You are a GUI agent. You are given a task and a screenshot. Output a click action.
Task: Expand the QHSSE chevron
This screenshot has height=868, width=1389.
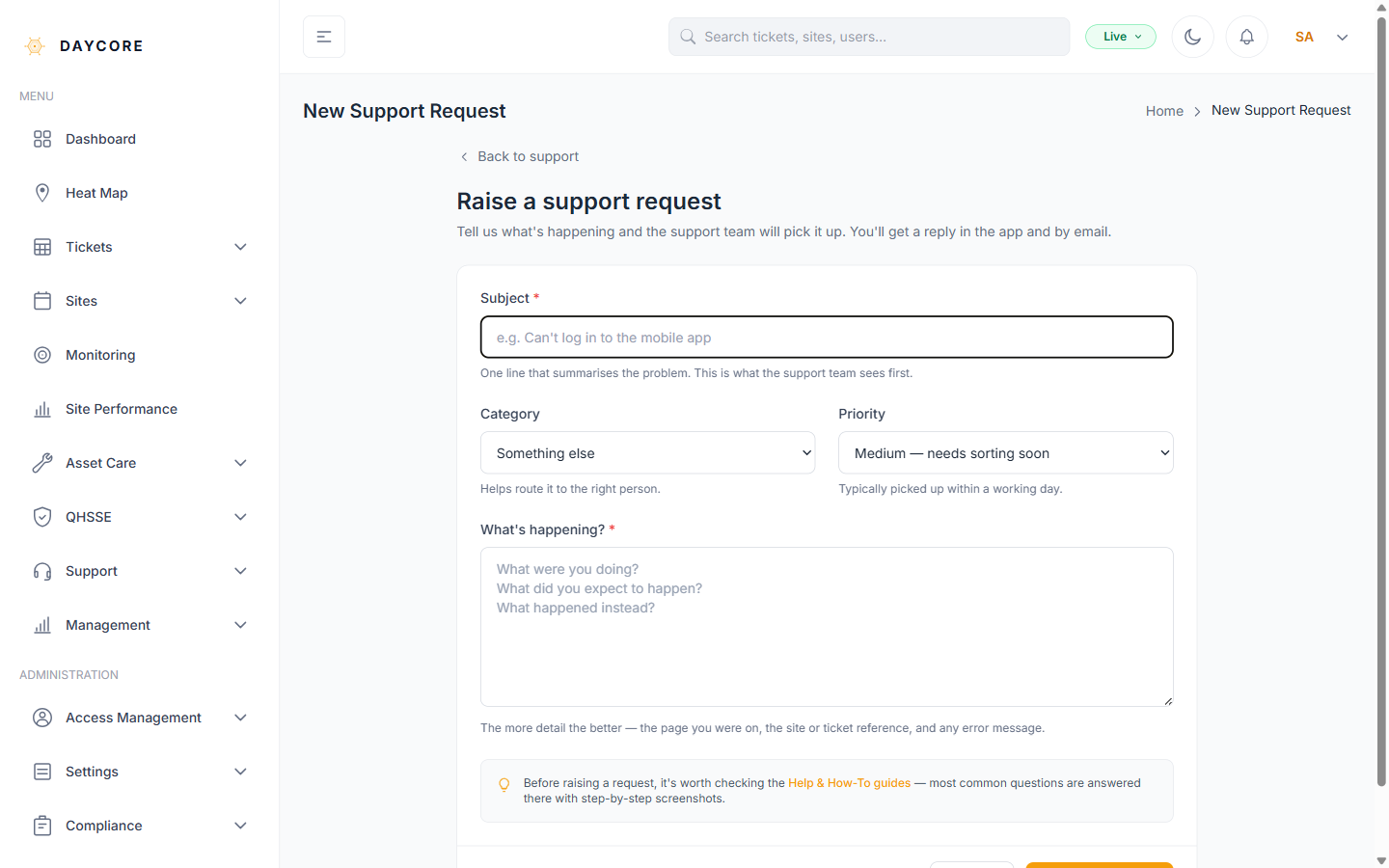coord(241,517)
